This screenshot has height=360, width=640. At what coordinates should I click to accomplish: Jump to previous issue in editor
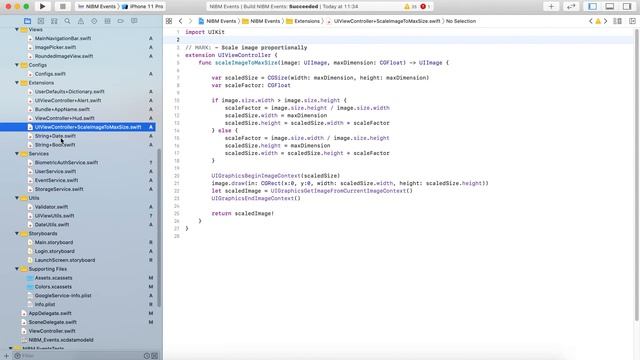click(x=591, y=21)
